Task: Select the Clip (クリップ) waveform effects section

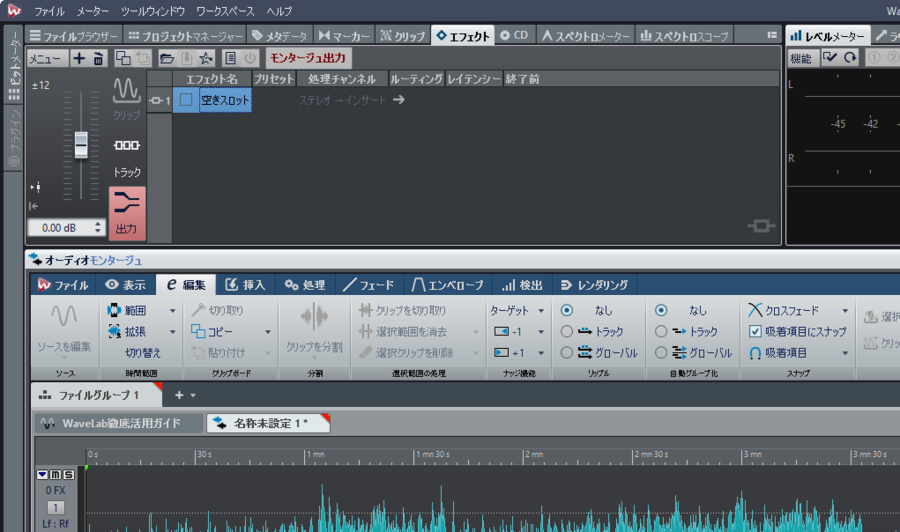Action: click(126, 99)
